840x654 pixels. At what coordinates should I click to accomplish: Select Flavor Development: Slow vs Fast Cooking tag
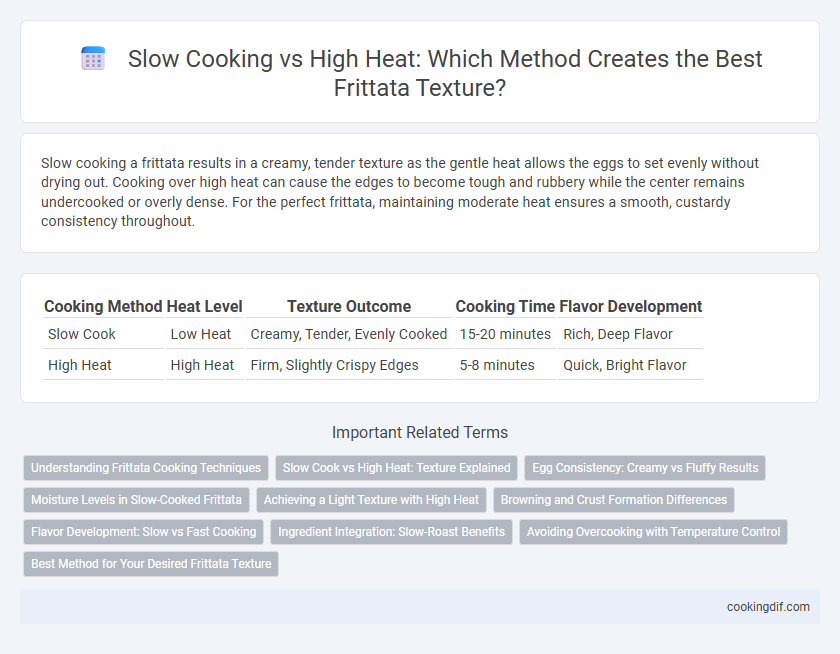144,532
